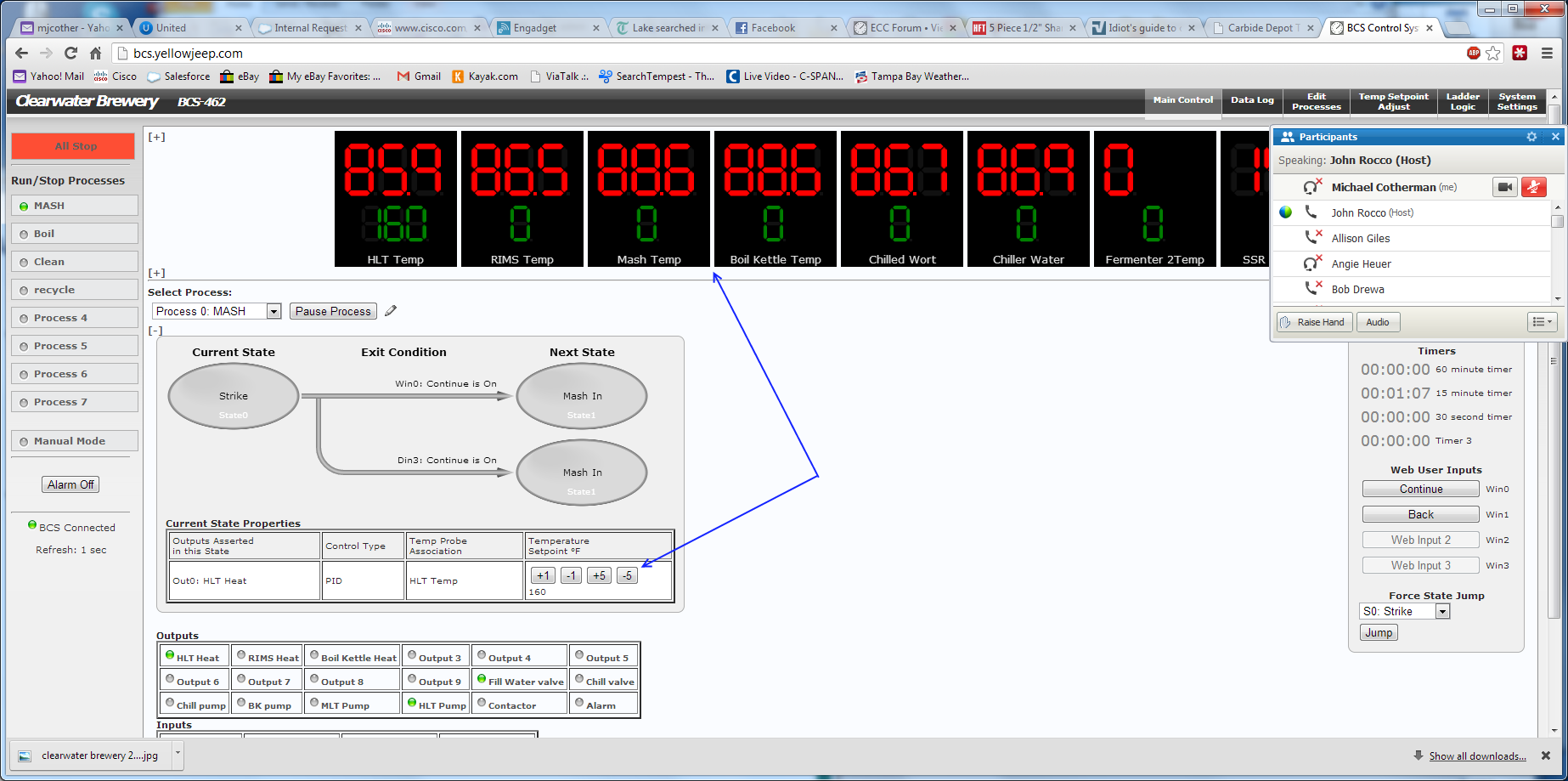The image size is (1568, 781).
Task: Open the Participants panel settings gear
Action: point(1531,136)
